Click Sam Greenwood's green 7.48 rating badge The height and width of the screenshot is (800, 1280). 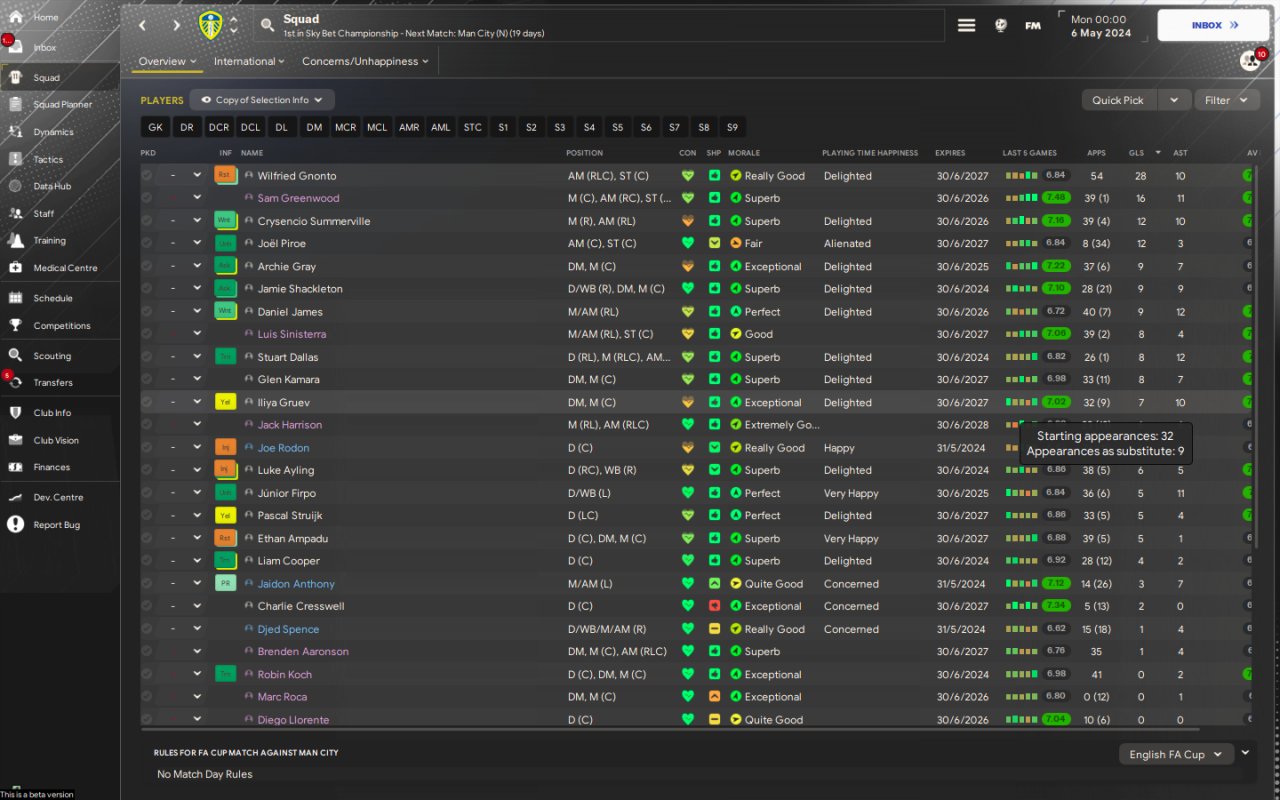1055,198
